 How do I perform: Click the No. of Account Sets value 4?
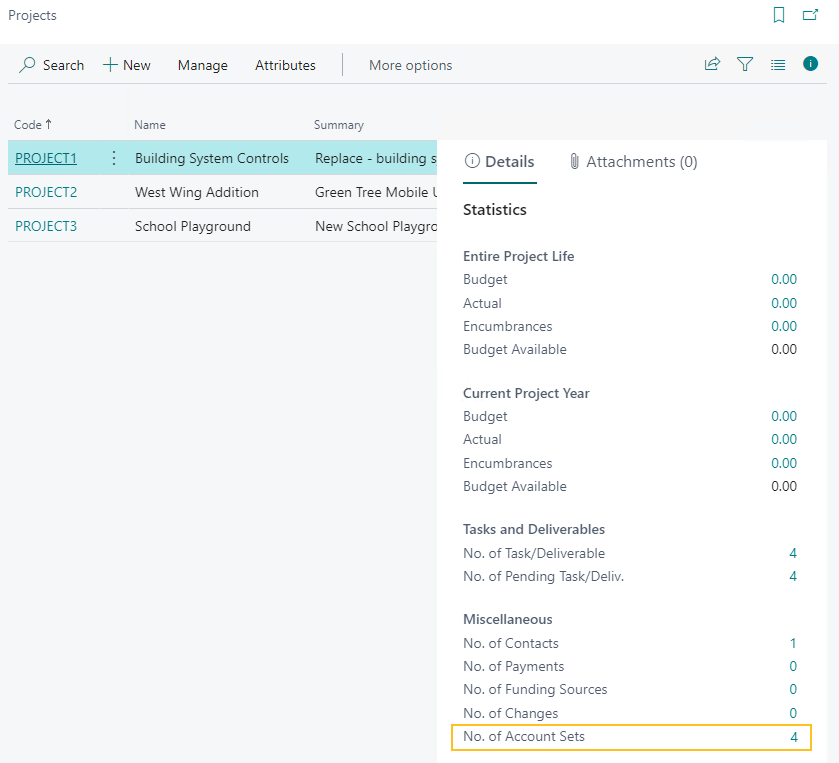[793, 736]
